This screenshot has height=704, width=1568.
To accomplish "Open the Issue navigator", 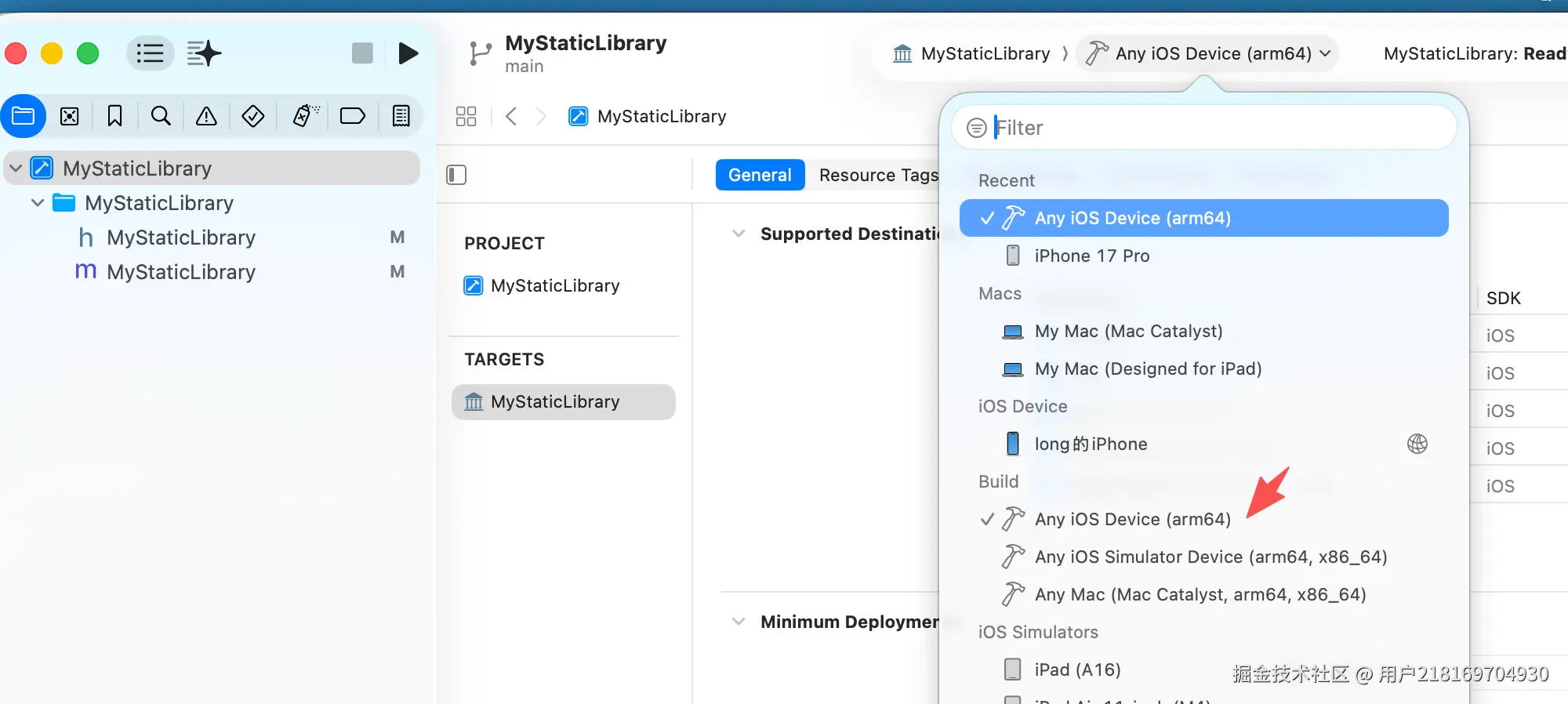I will coord(206,116).
